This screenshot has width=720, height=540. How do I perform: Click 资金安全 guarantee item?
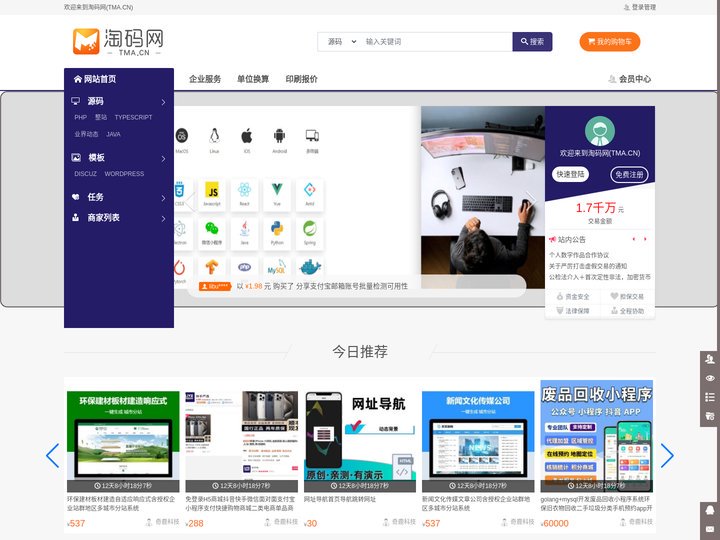click(x=573, y=297)
